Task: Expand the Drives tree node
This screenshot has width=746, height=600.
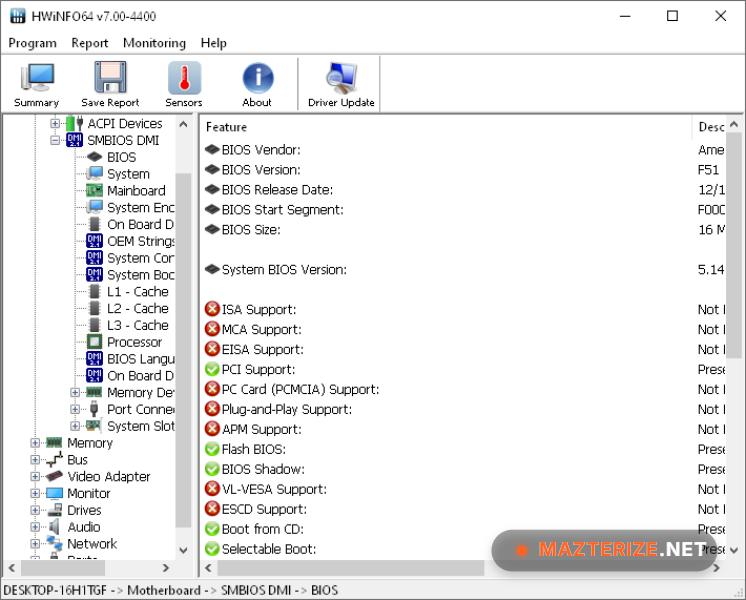Action: click(x=35, y=510)
